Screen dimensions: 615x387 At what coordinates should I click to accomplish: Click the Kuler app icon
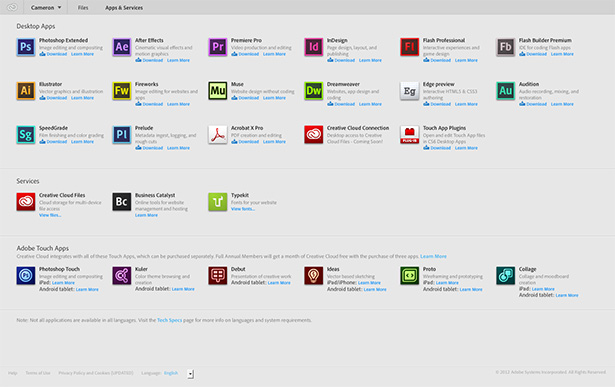click(122, 275)
